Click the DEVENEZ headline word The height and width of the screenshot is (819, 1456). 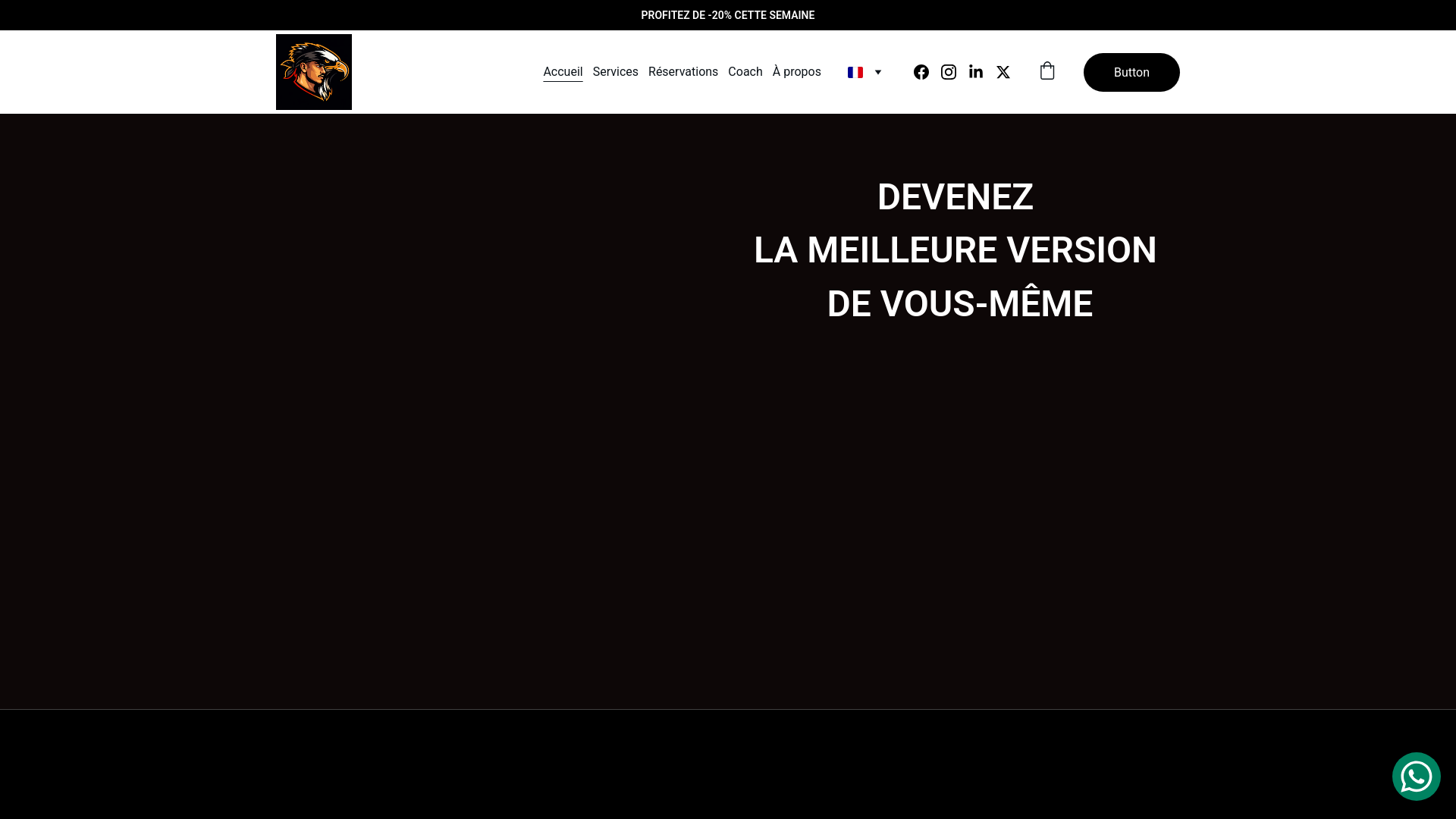pyautogui.click(x=955, y=197)
